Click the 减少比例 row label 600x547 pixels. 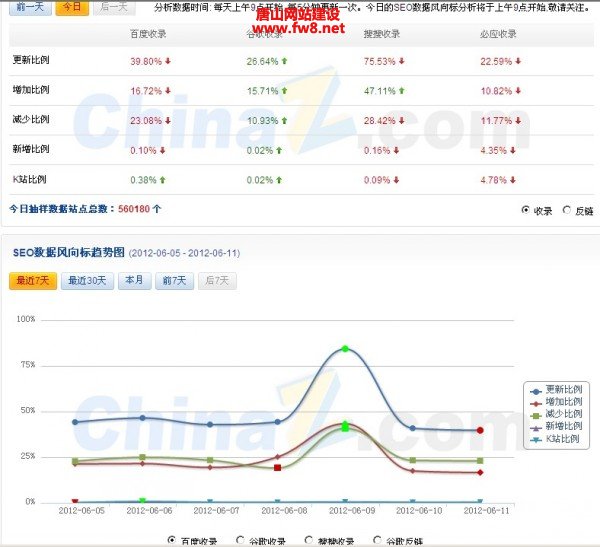pos(31,119)
